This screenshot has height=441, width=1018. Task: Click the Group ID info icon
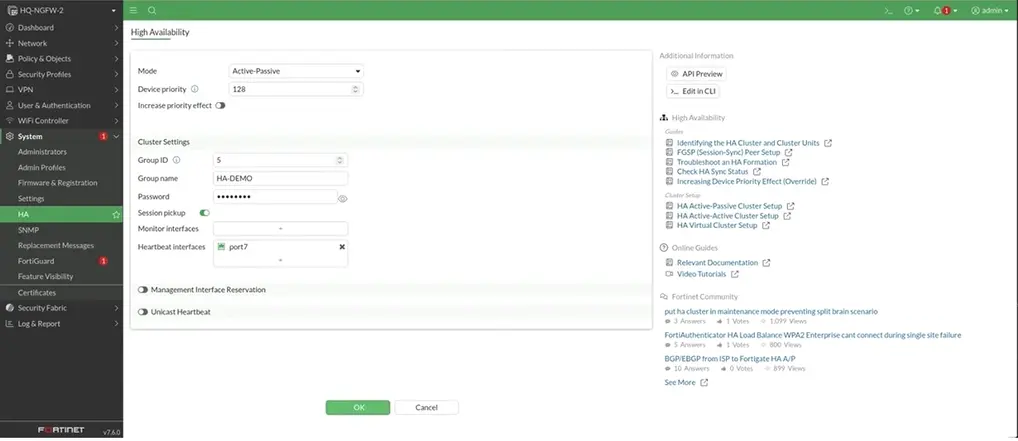click(x=176, y=160)
